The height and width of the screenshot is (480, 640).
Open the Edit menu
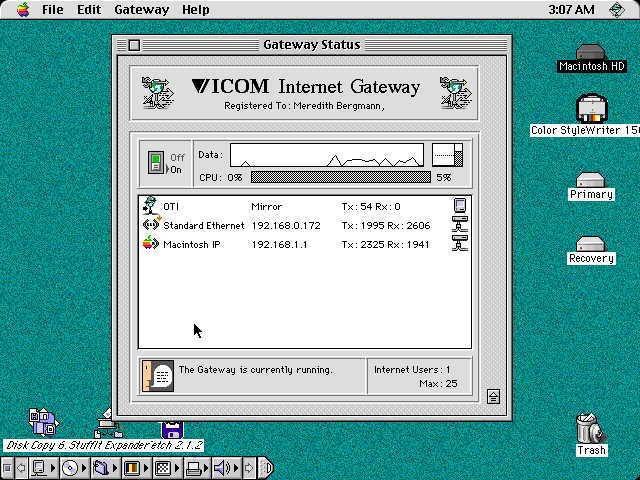coord(89,9)
